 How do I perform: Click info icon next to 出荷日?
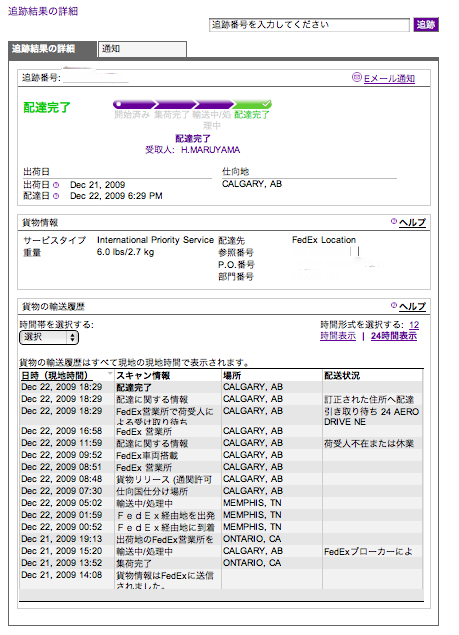click(56, 185)
